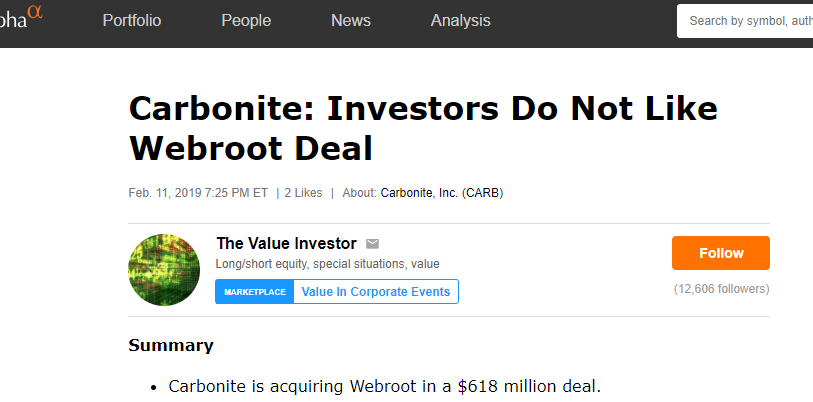The height and width of the screenshot is (402, 813).
Task: Click the search by symbol field
Action: (x=748, y=21)
